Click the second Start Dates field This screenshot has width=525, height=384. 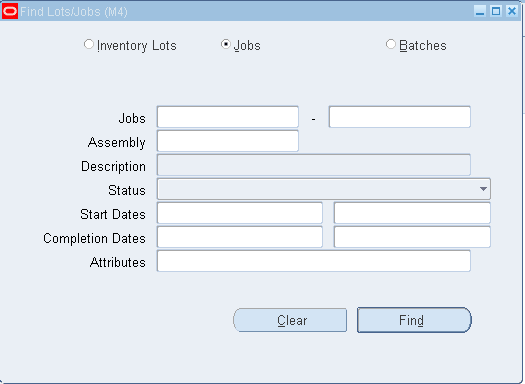(412, 213)
